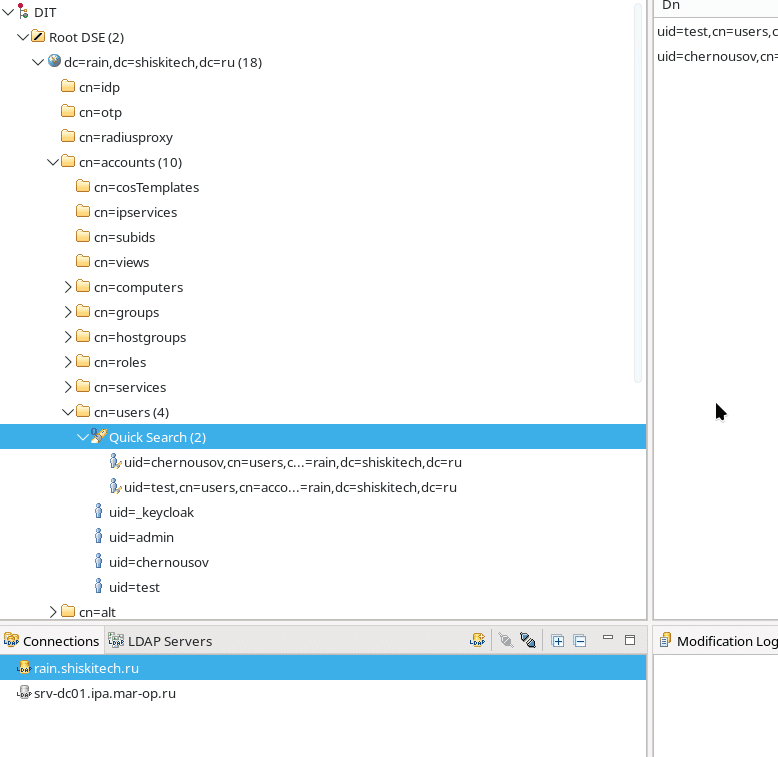Click the Close Connection plug icon
The width and height of the screenshot is (778, 757).
coord(528,640)
